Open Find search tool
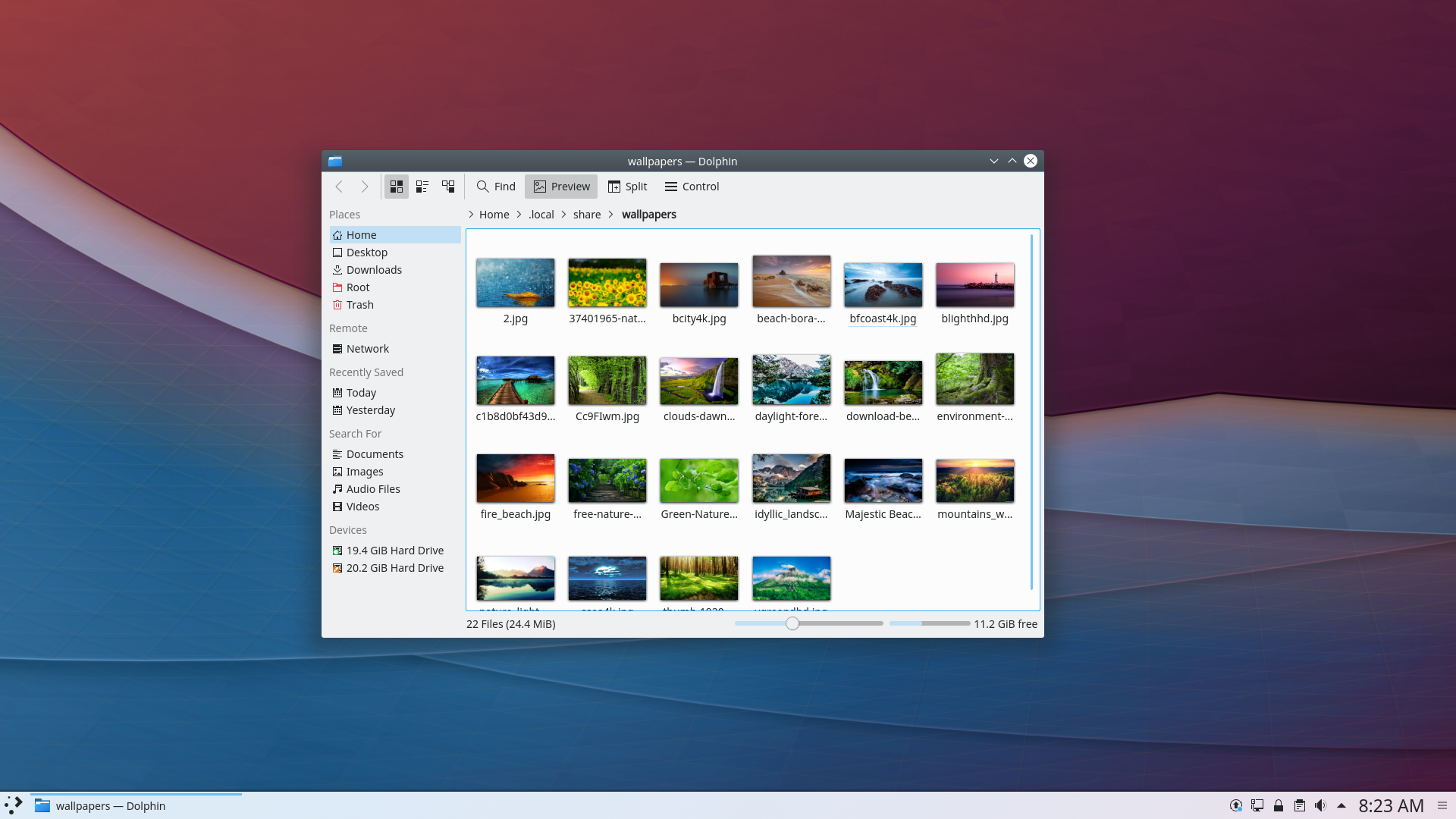Screen dimensions: 1456x819 coord(496,187)
